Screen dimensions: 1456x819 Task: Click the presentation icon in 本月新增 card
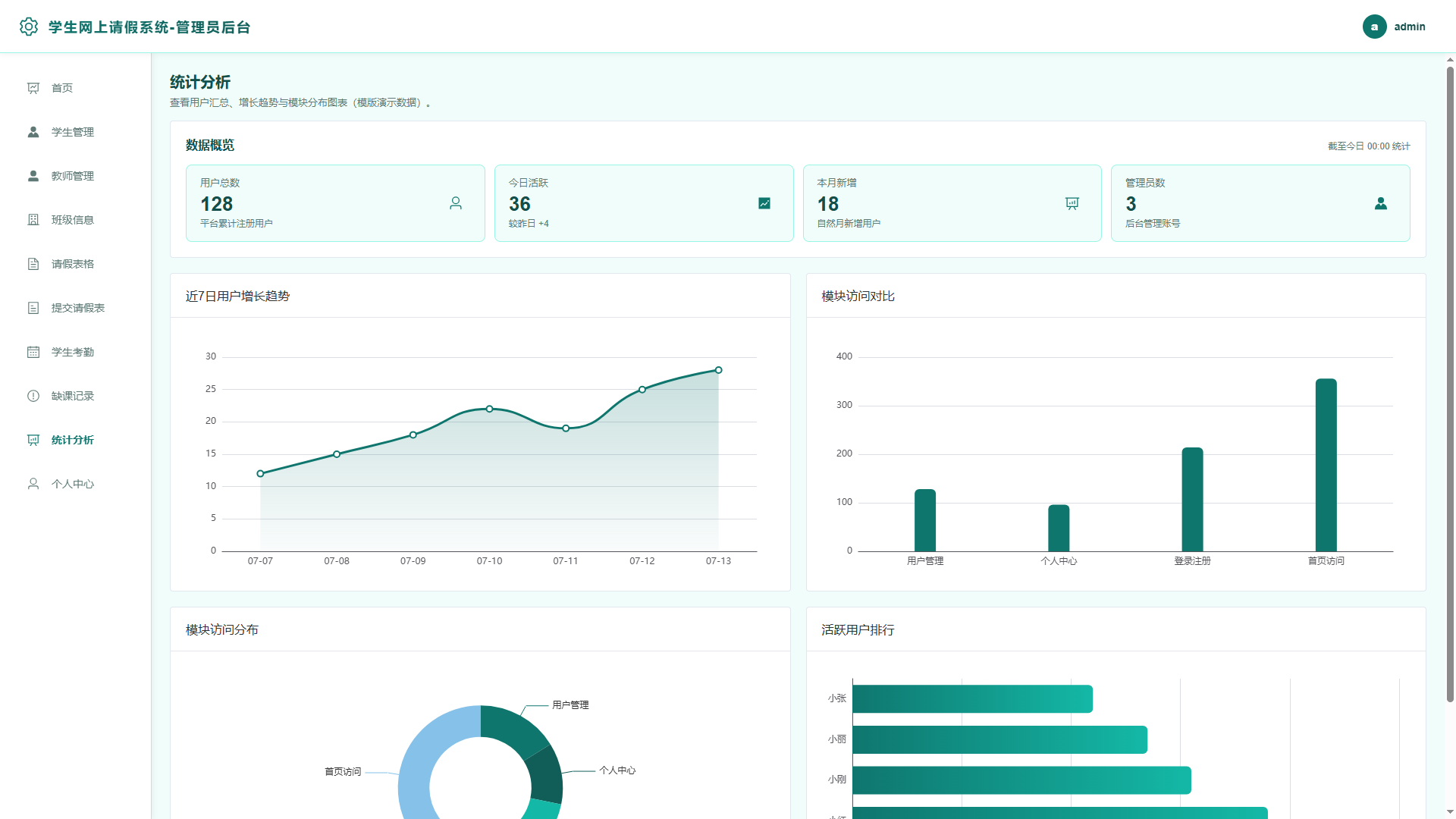coord(1072,203)
